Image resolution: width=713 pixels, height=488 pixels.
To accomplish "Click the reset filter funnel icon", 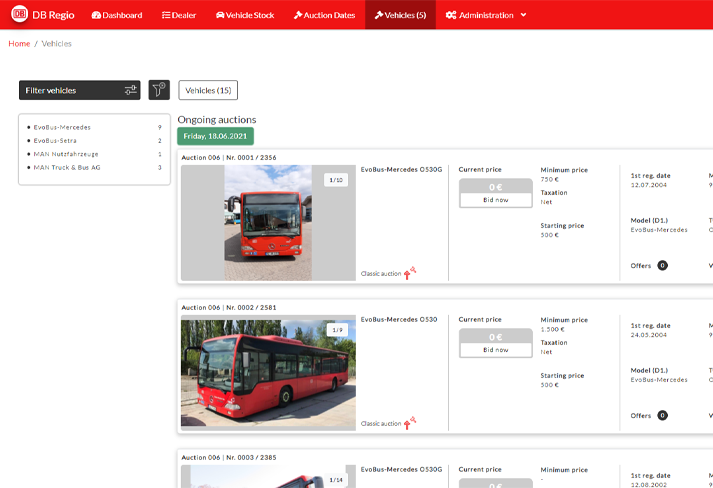I will point(159,90).
